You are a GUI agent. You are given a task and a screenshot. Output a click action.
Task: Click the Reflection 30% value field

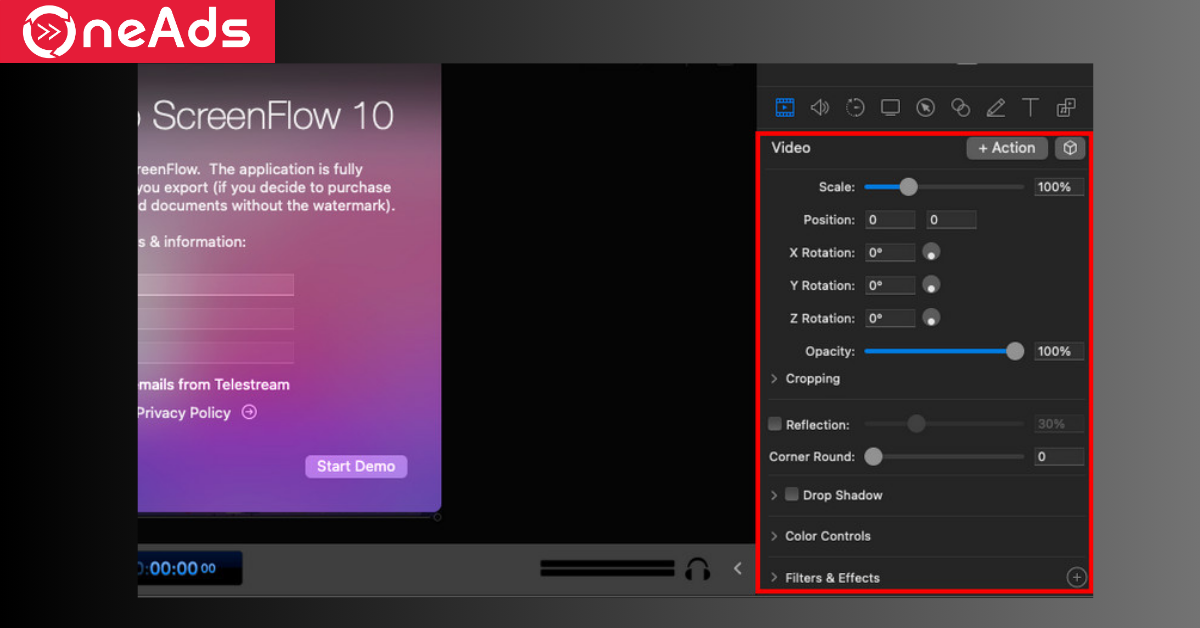pyautogui.click(x=1059, y=424)
